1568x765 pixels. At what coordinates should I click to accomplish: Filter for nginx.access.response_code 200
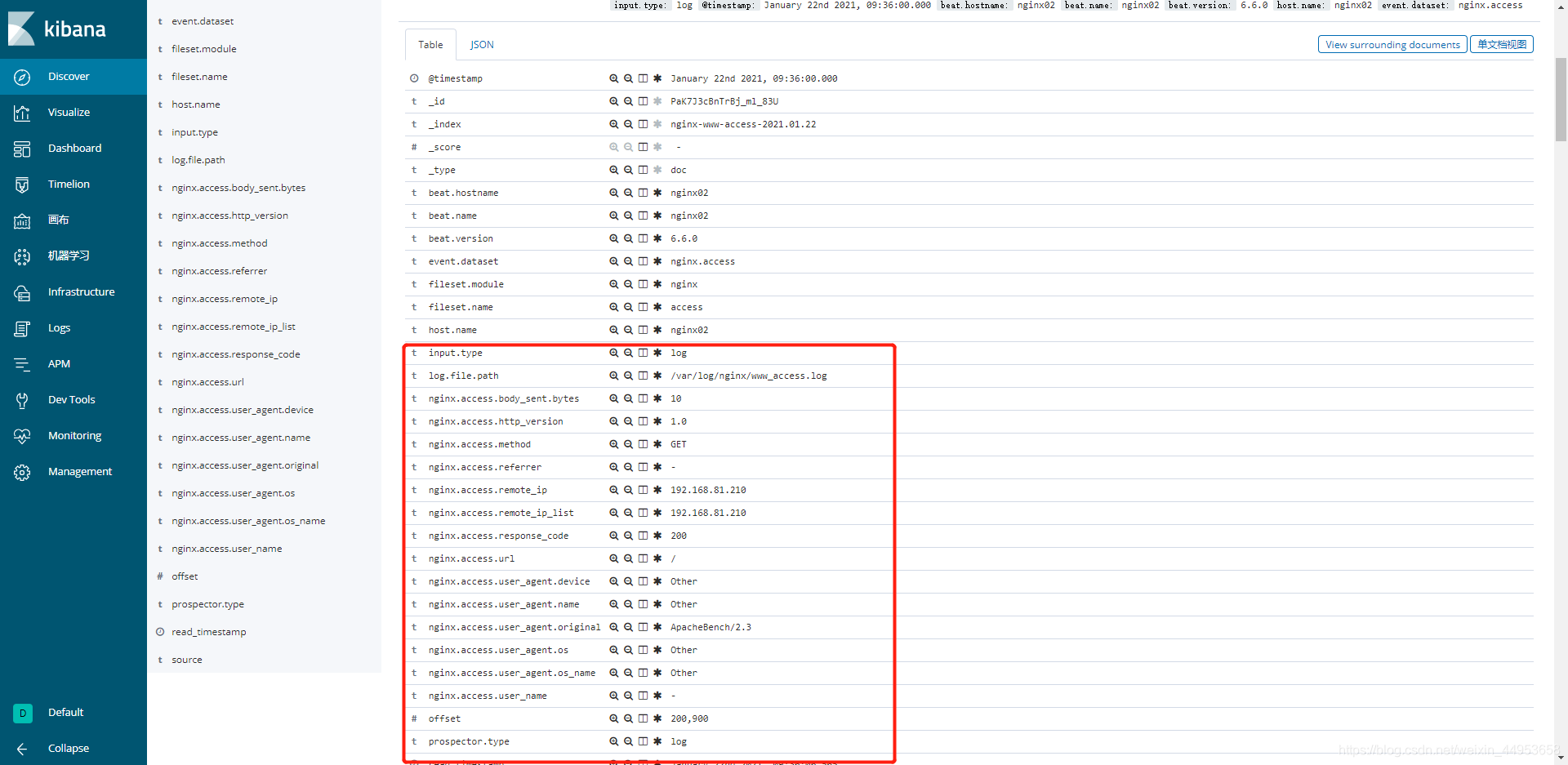[613, 536]
